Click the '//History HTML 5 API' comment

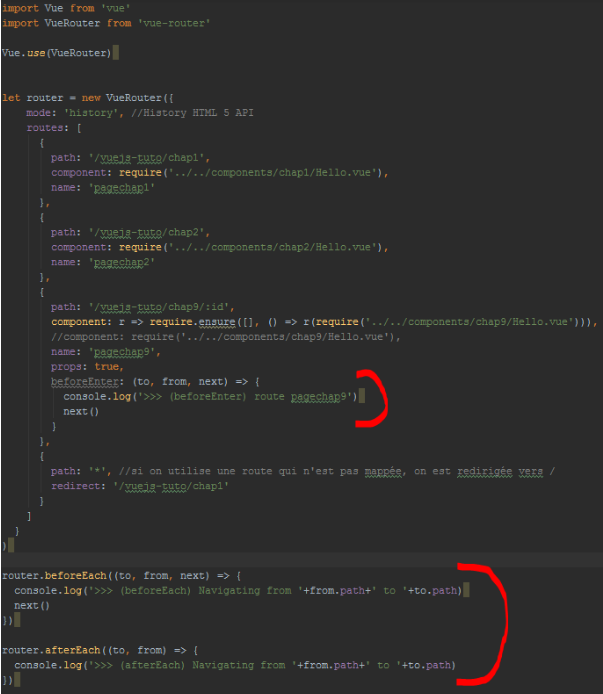point(193,113)
